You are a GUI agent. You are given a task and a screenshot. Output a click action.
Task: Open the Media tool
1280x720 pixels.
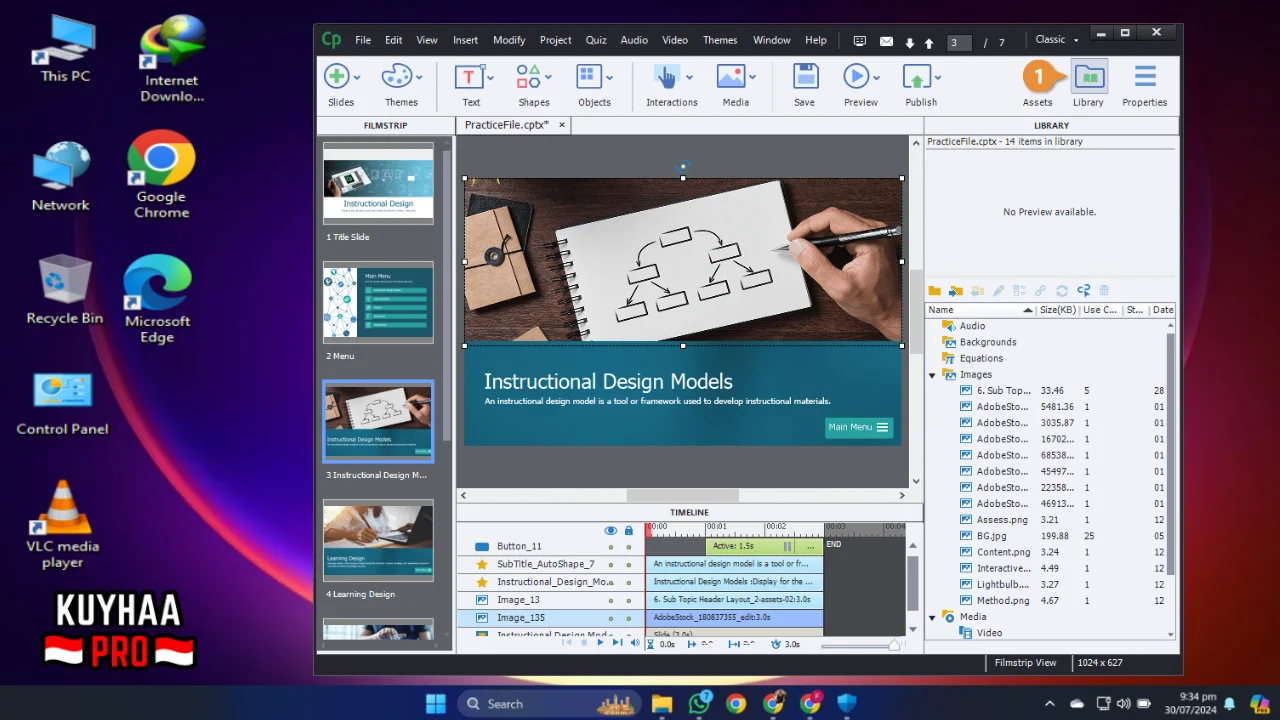tap(731, 77)
